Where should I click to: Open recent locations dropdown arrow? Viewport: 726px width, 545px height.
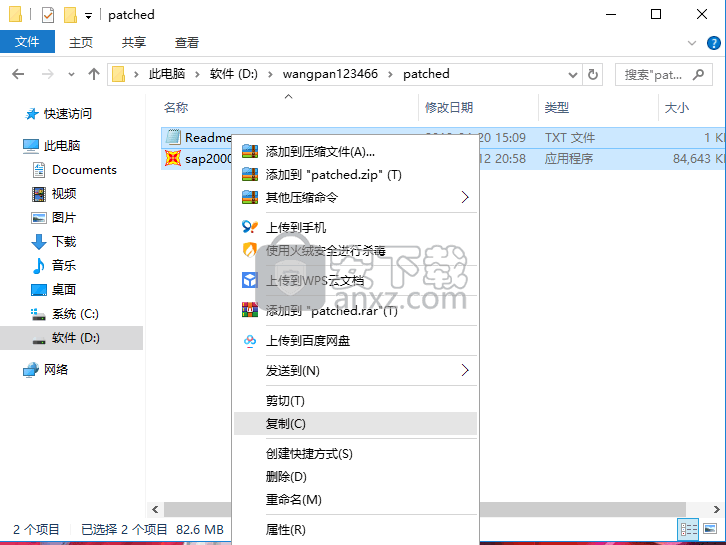[x=71, y=74]
